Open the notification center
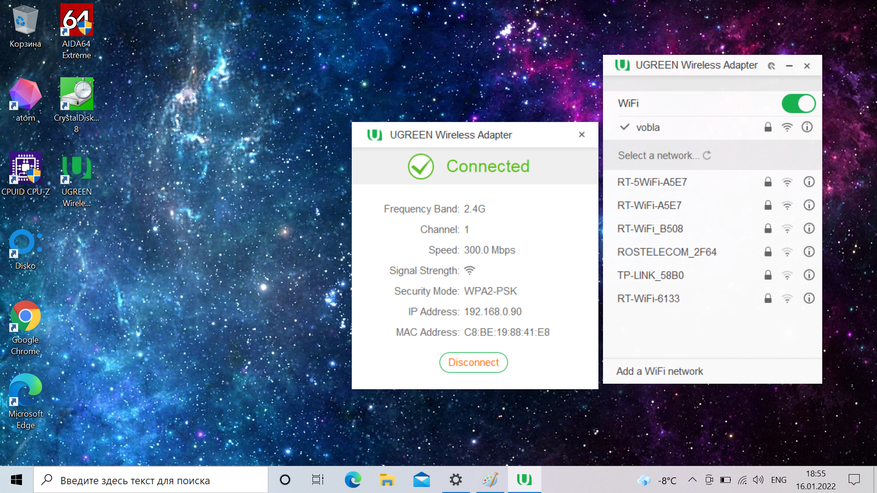This screenshot has height=493, width=877. [x=854, y=480]
